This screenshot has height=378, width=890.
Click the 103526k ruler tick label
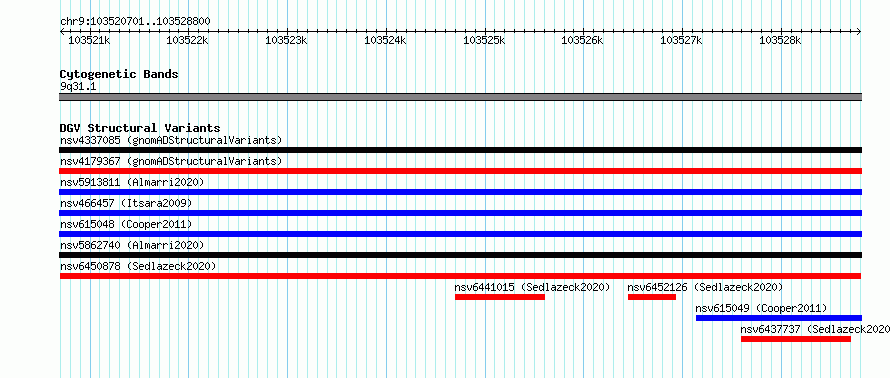pos(582,40)
